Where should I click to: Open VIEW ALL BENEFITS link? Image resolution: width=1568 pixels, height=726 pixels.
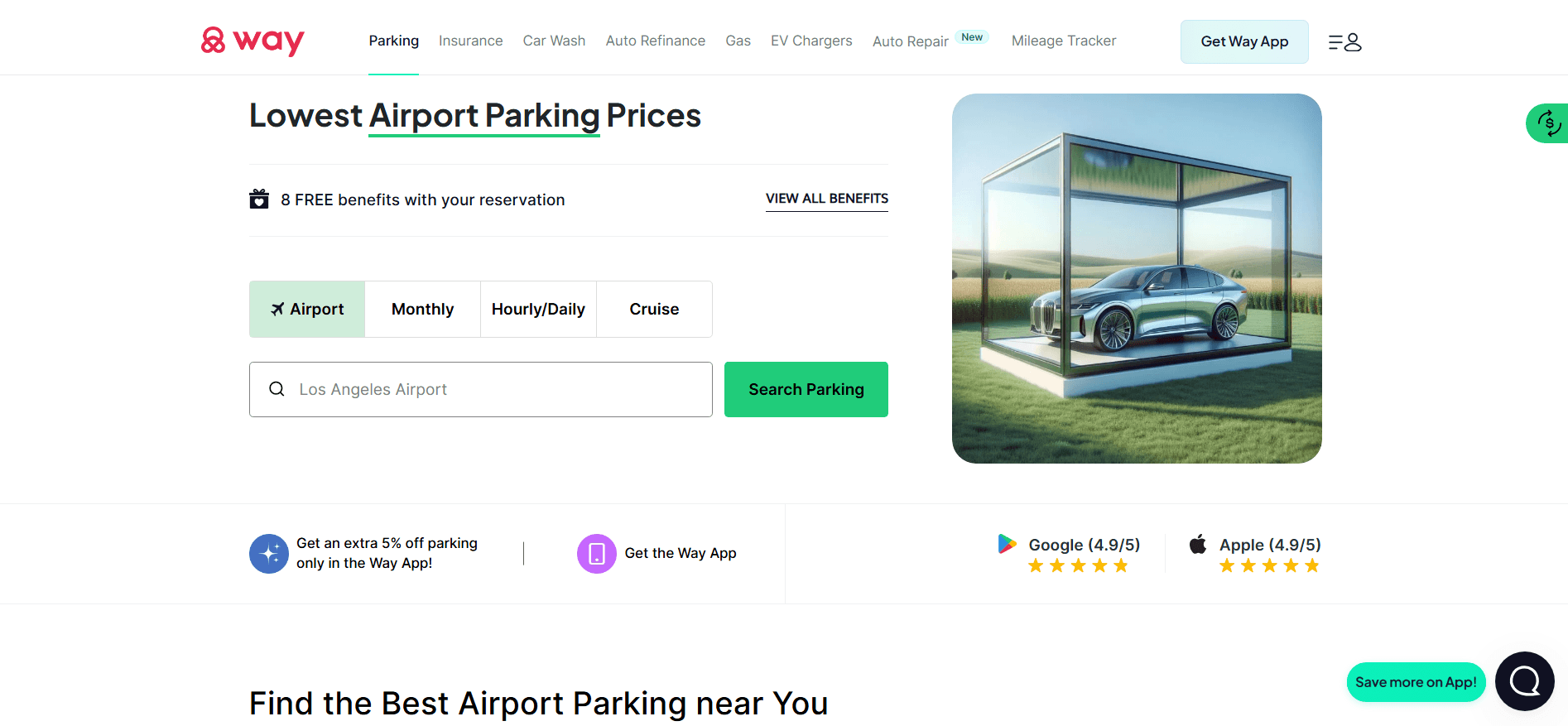click(x=826, y=199)
